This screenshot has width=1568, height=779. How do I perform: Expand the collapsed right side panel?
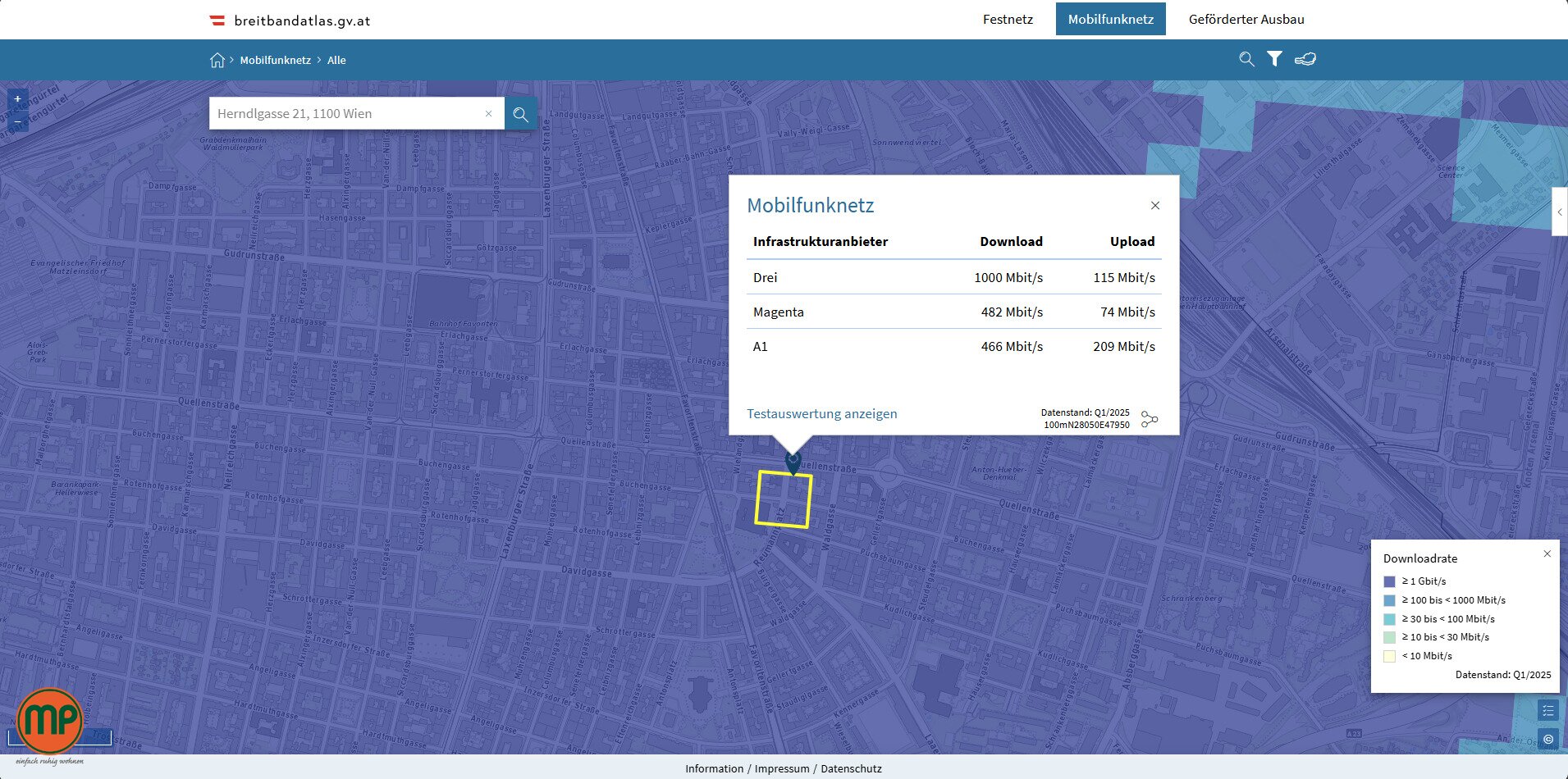click(x=1559, y=212)
